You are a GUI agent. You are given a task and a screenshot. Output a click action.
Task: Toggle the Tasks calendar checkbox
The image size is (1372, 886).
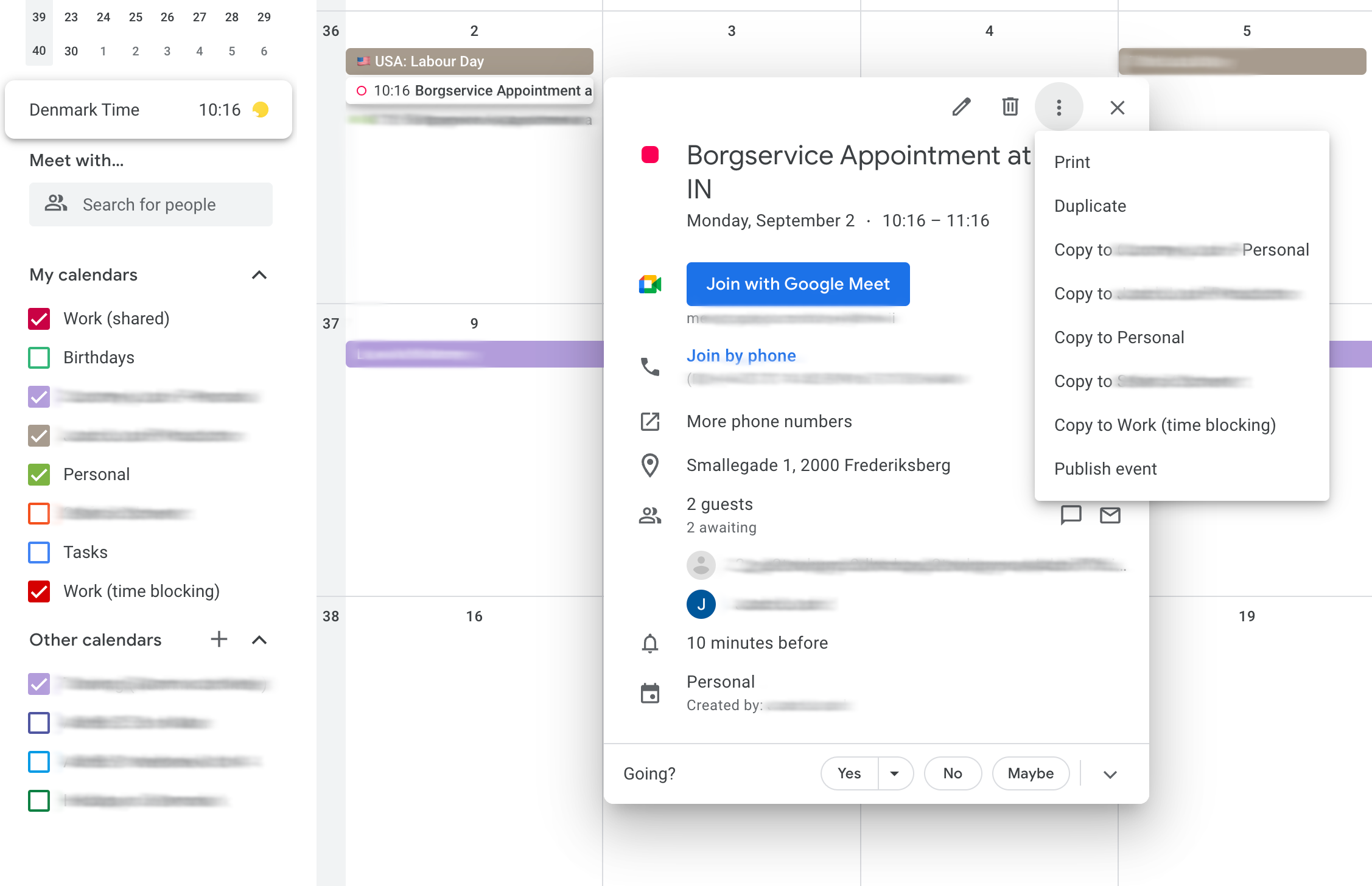pyautogui.click(x=39, y=552)
